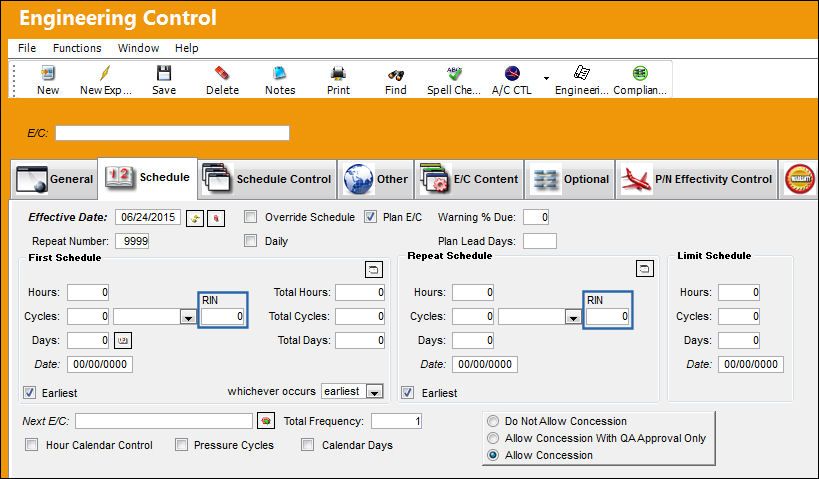819x479 pixels.
Task: Click the Delete eraser icon
Action: 222,73
